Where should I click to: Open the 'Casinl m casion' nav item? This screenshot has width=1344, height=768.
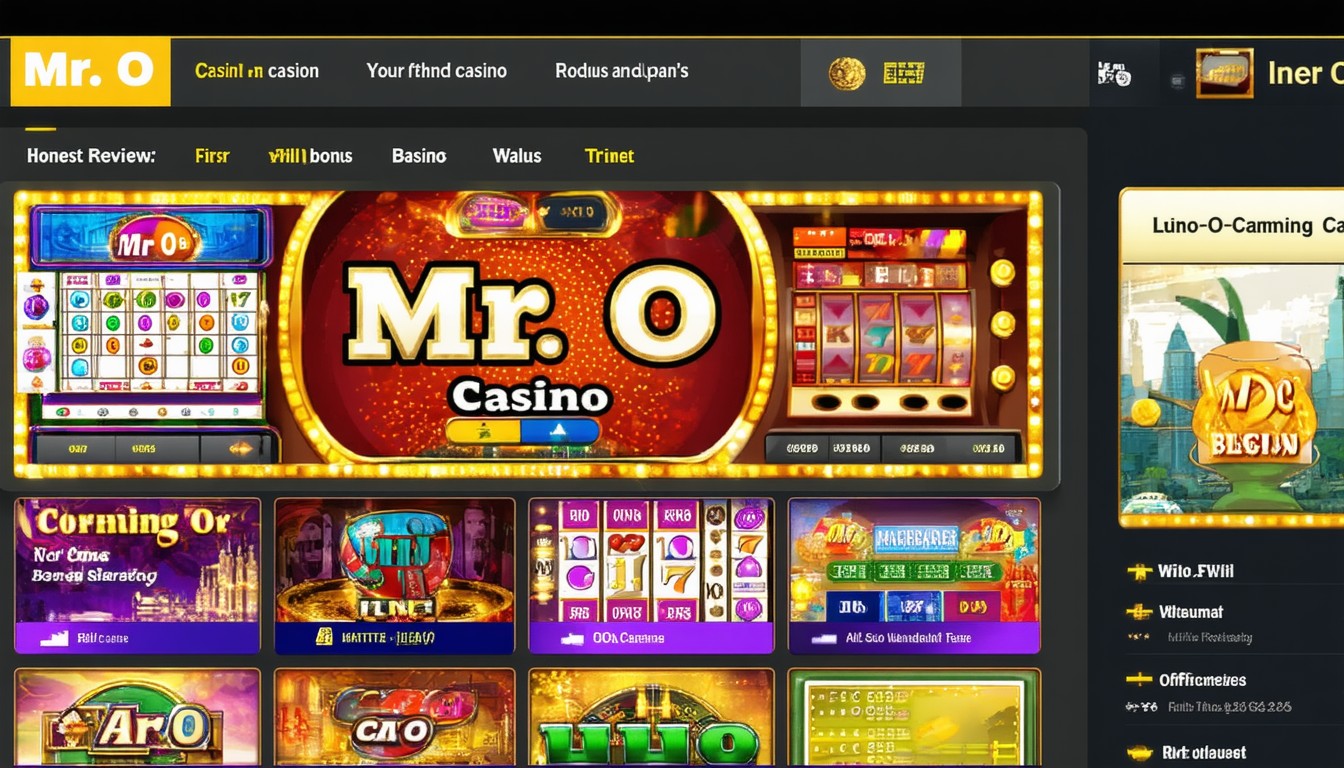point(257,71)
